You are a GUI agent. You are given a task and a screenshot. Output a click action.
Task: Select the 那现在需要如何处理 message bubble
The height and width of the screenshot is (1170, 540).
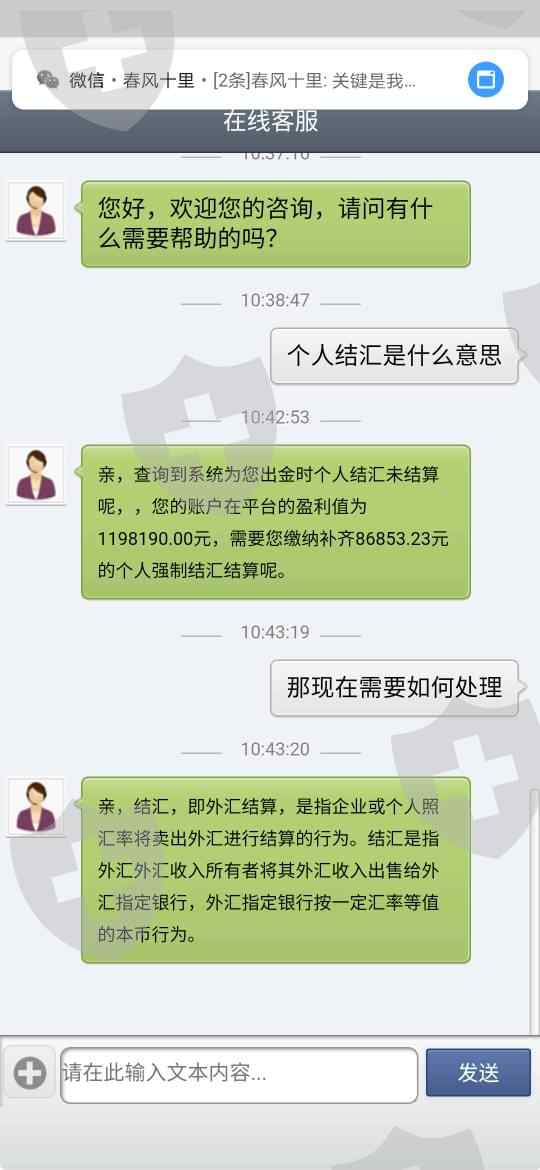[394, 688]
